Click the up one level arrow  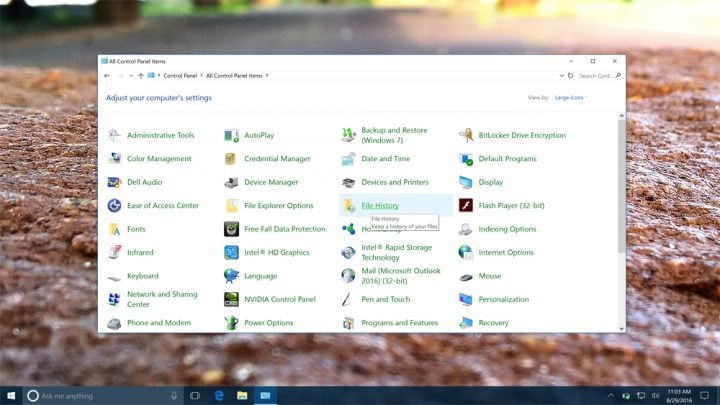[x=141, y=76]
